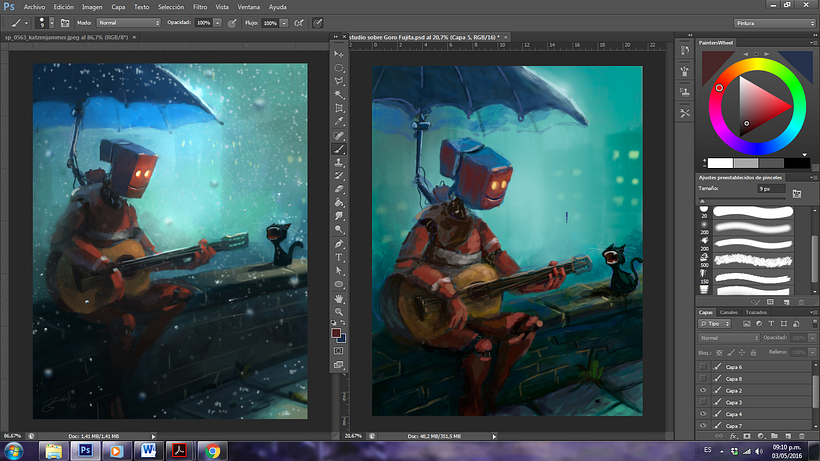Open layer blend mode Normal dropdown
This screenshot has width=820, height=461.
[x=728, y=338]
